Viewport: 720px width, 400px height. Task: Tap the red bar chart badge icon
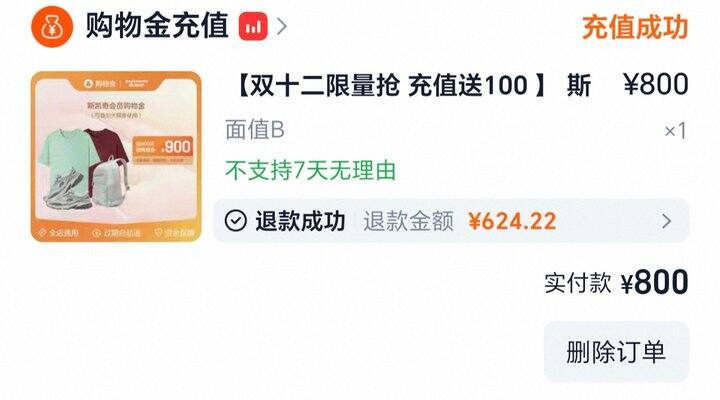253,27
